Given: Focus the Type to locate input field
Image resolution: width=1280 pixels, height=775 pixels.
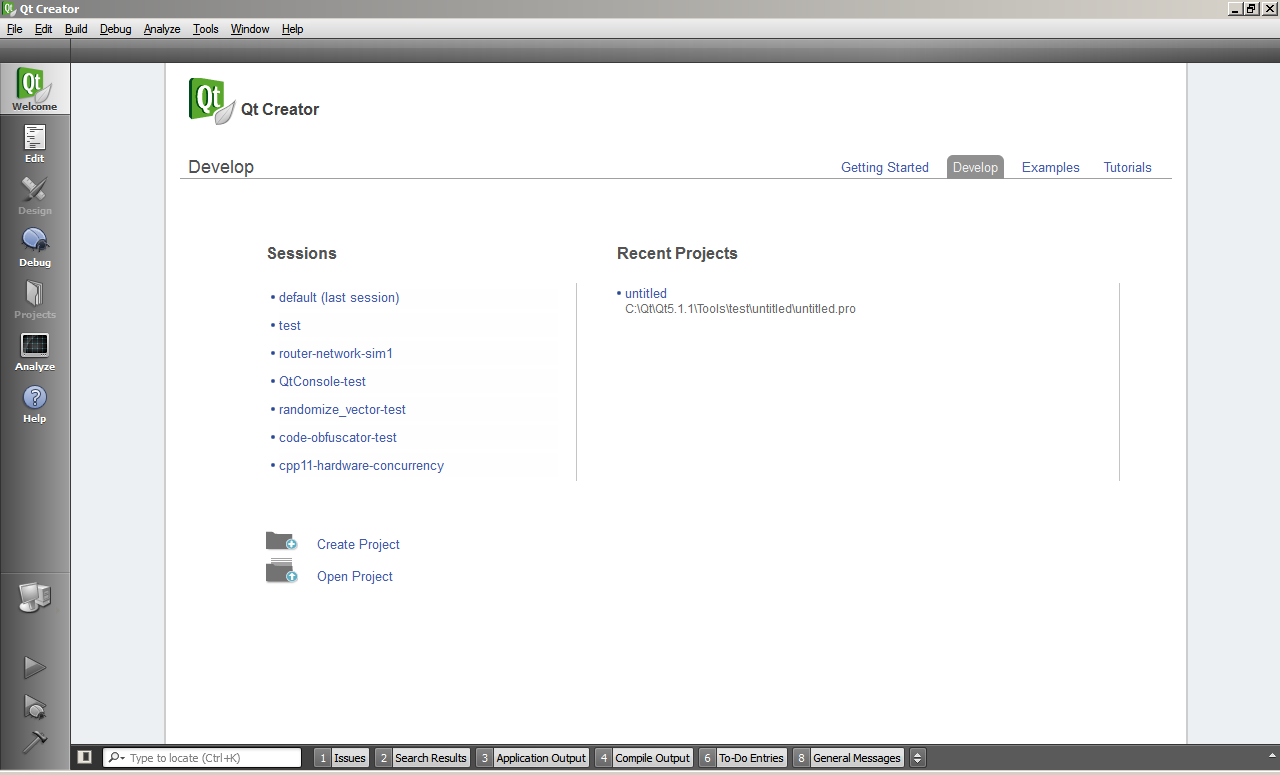Looking at the screenshot, I should 202,758.
